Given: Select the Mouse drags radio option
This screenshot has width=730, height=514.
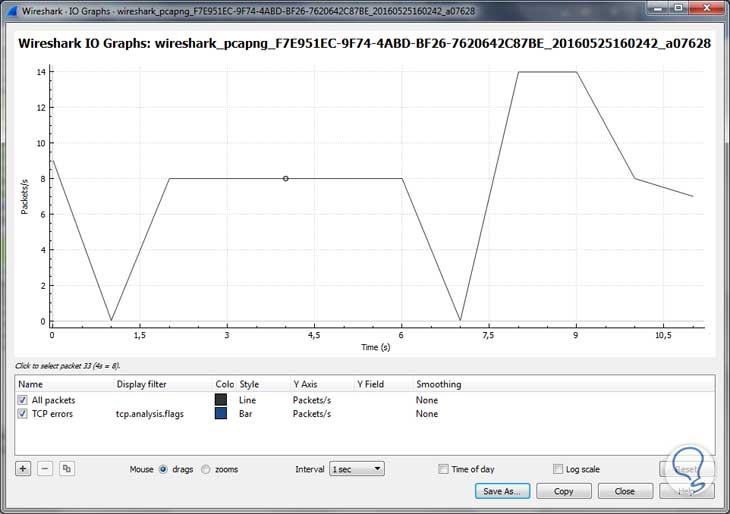Looking at the screenshot, I should tap(163, 469).
